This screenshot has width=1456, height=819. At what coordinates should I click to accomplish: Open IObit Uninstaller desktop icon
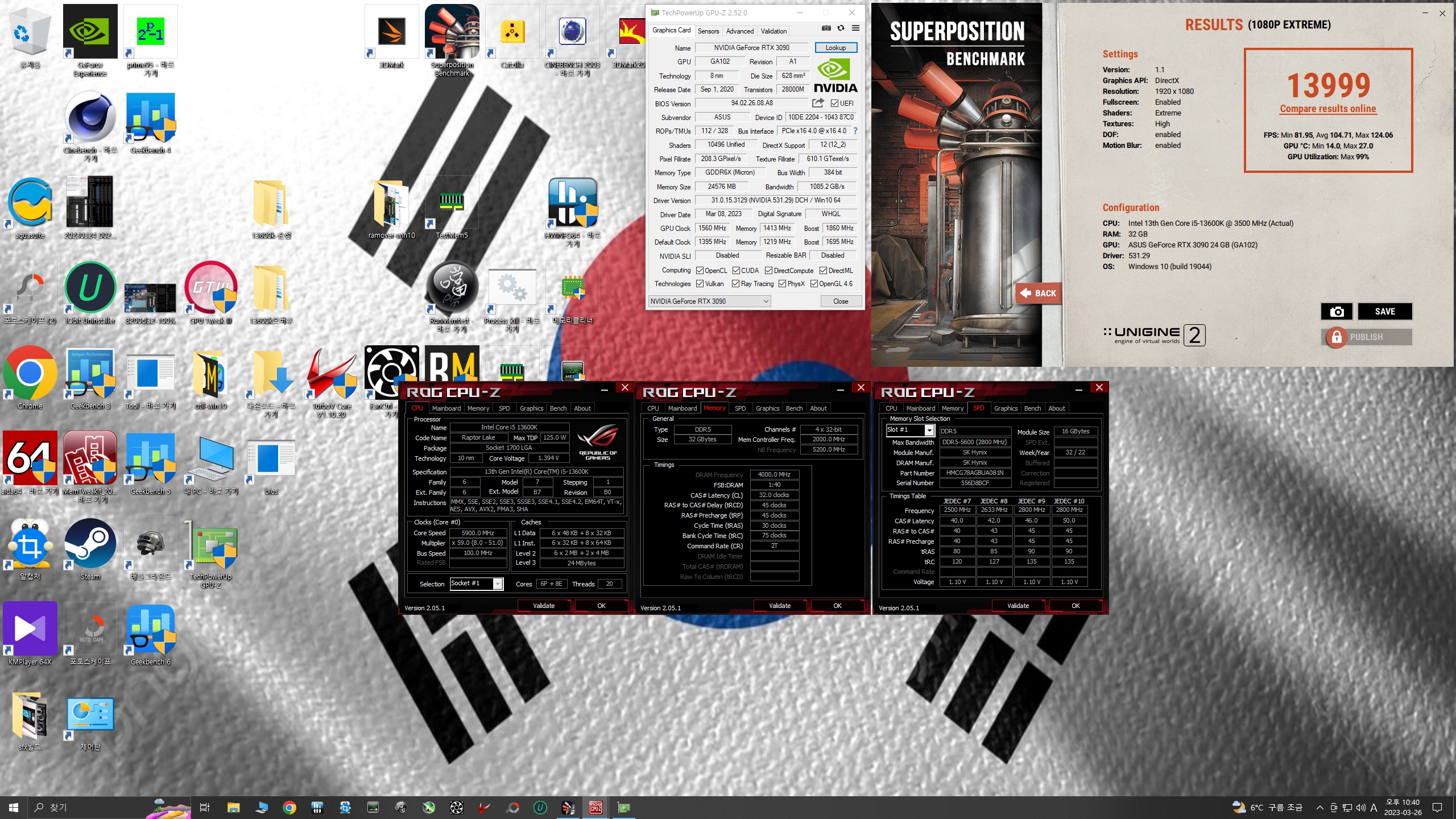pyautogui.click(x=90, y=293)
